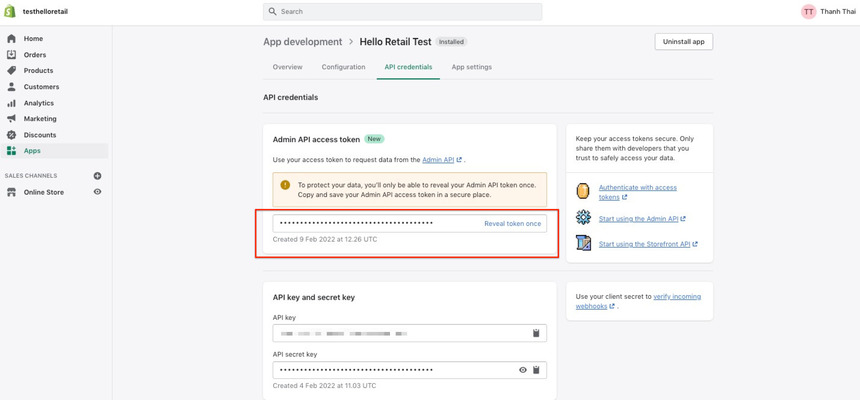Viewport: 860px width, 400px height.
Task: Click the Shopify bag logo icon
Action: (x=10, y=11)
